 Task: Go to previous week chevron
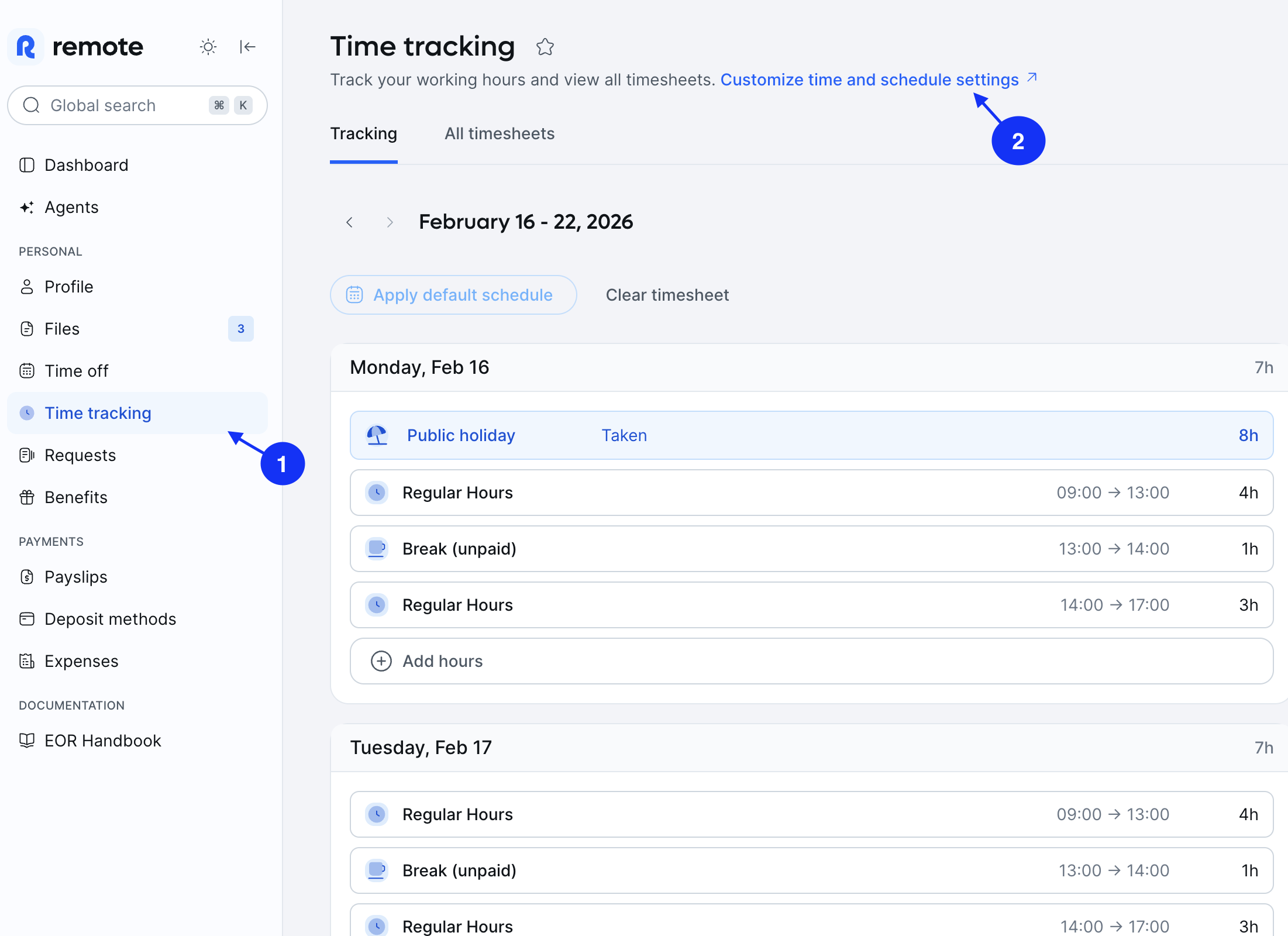[350, 222]
